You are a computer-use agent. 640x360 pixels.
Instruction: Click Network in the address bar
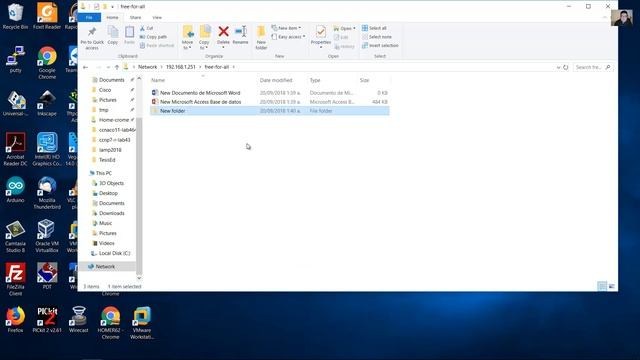pyautogui.click(x=147, y=67)
